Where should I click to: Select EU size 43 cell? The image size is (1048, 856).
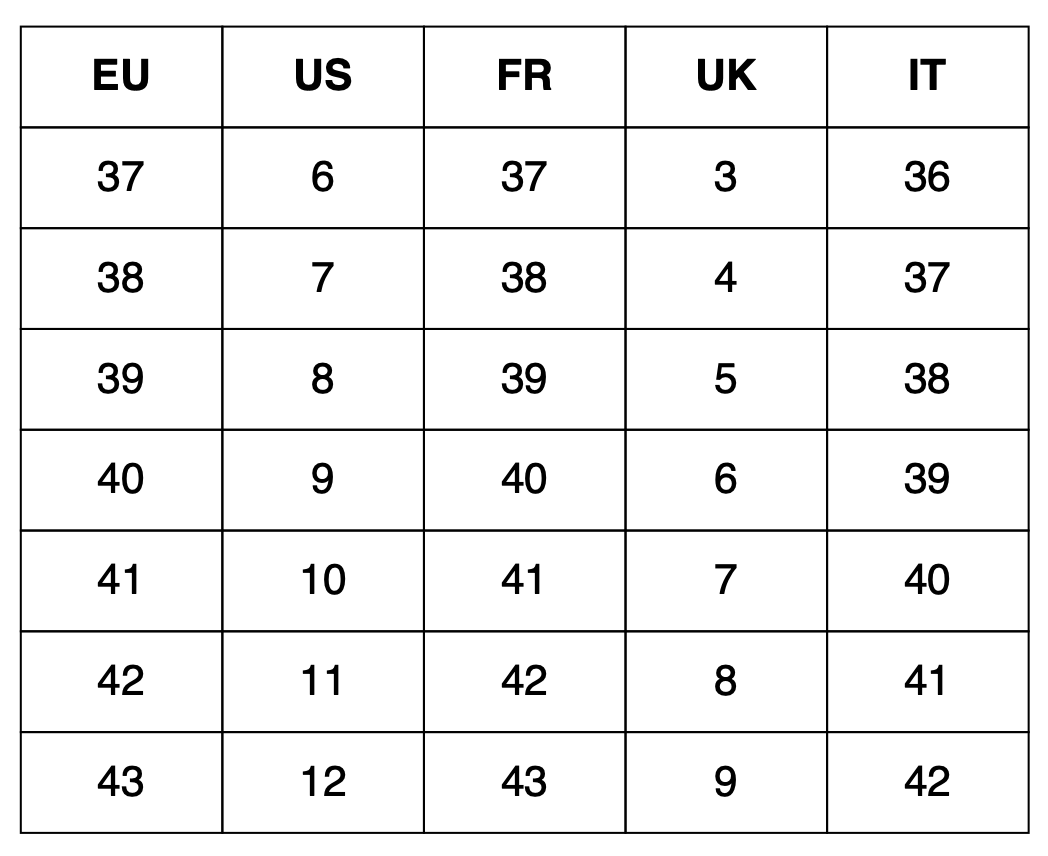point(121,782)
